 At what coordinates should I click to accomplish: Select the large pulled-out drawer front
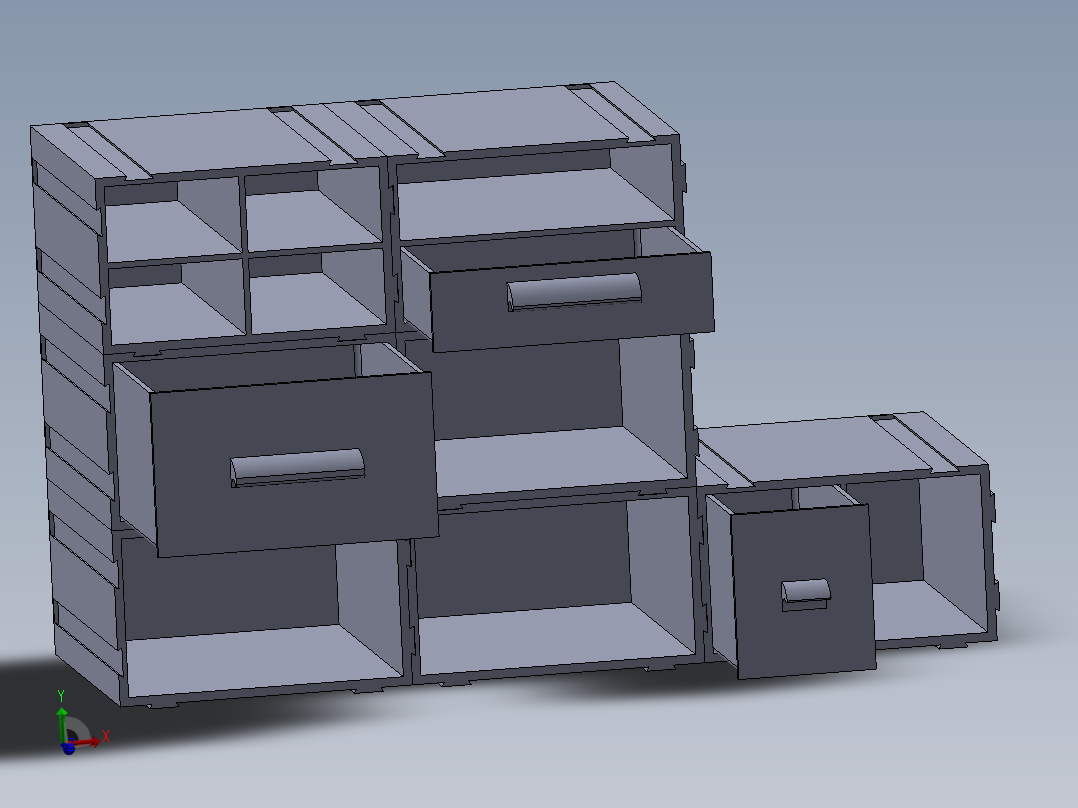[294, 464]
